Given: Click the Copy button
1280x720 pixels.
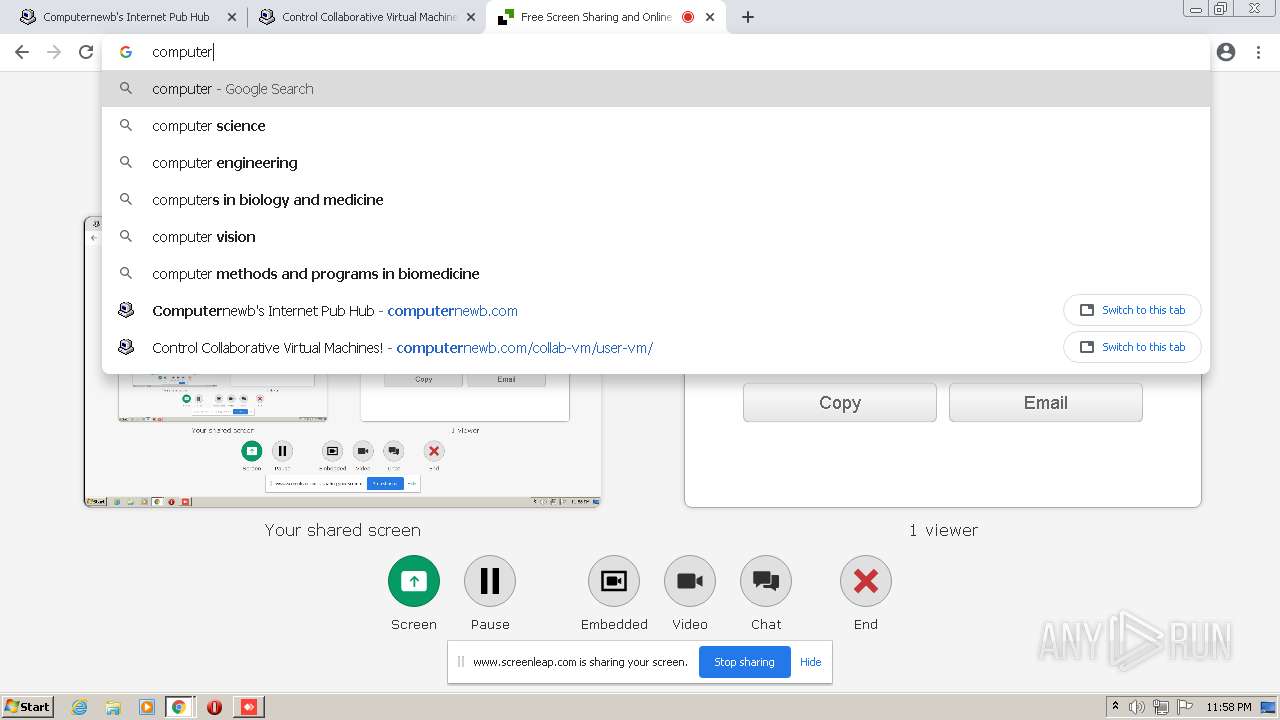Looking at the screenshot, I should tap(840, 402).
